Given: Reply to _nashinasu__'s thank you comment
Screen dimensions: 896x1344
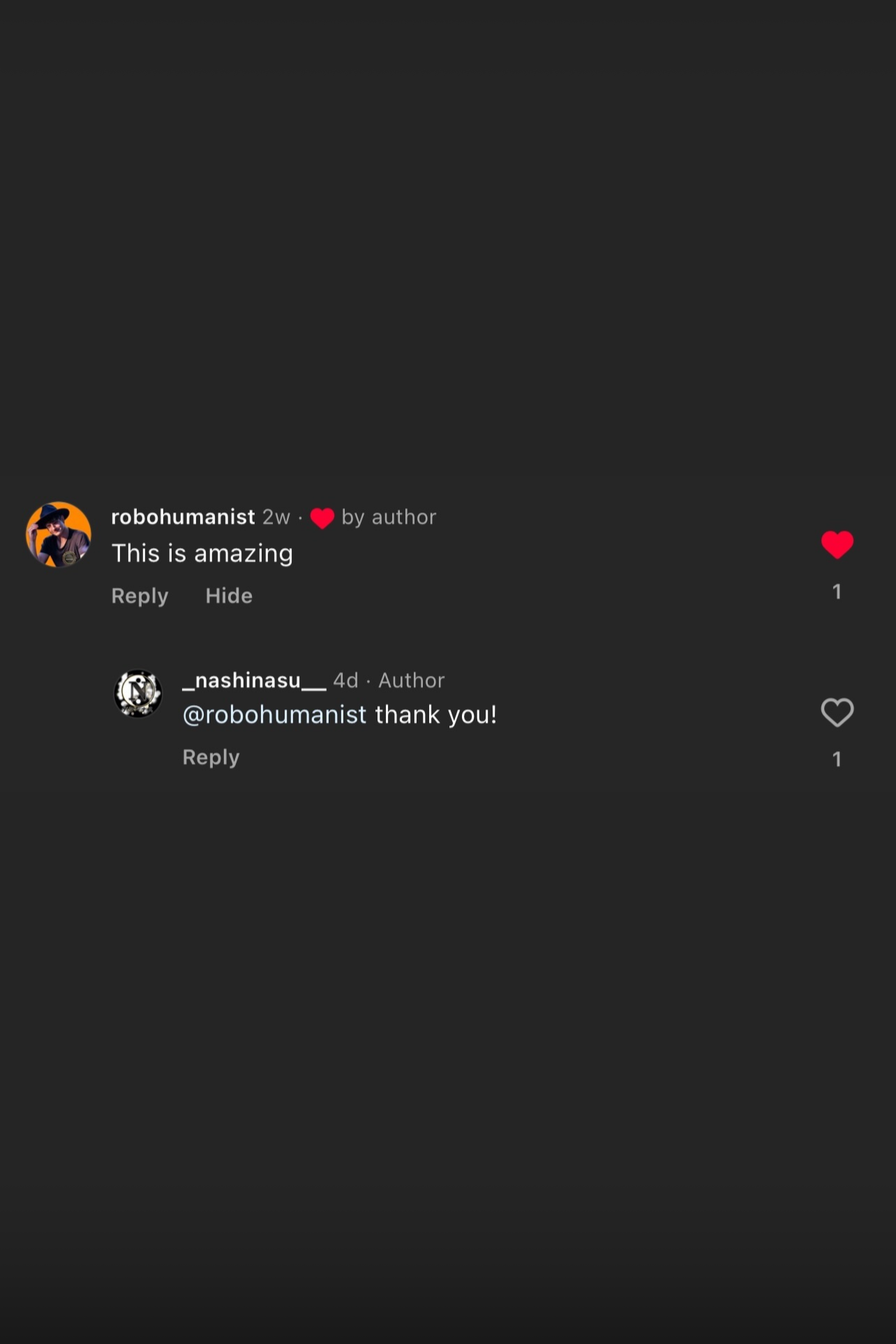Looking at the screenshot, I should [x=211, y=757].
